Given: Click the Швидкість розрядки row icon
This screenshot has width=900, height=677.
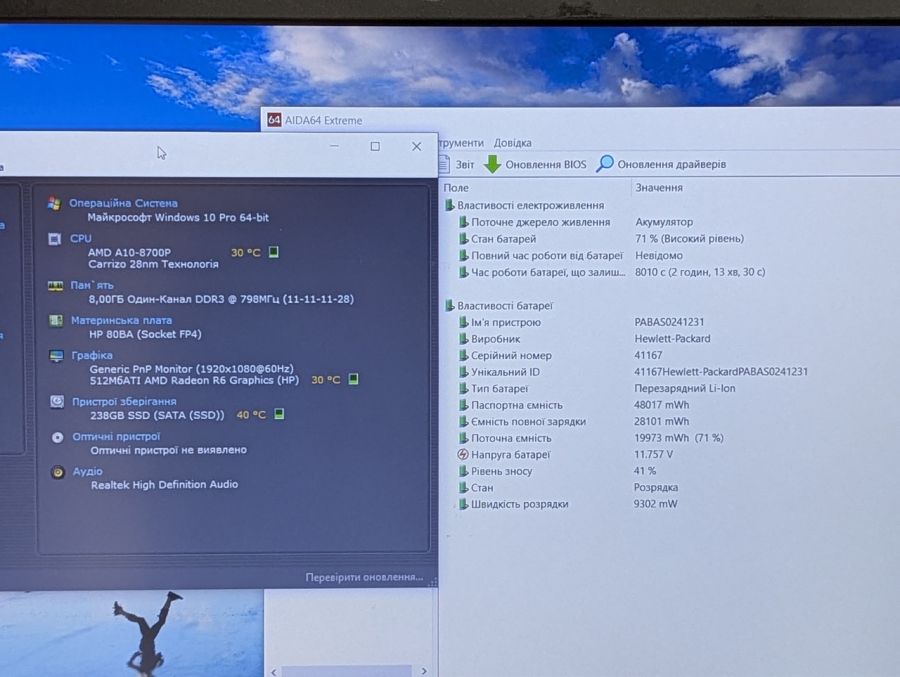Looking at the screenshot, I should point(463,504).
